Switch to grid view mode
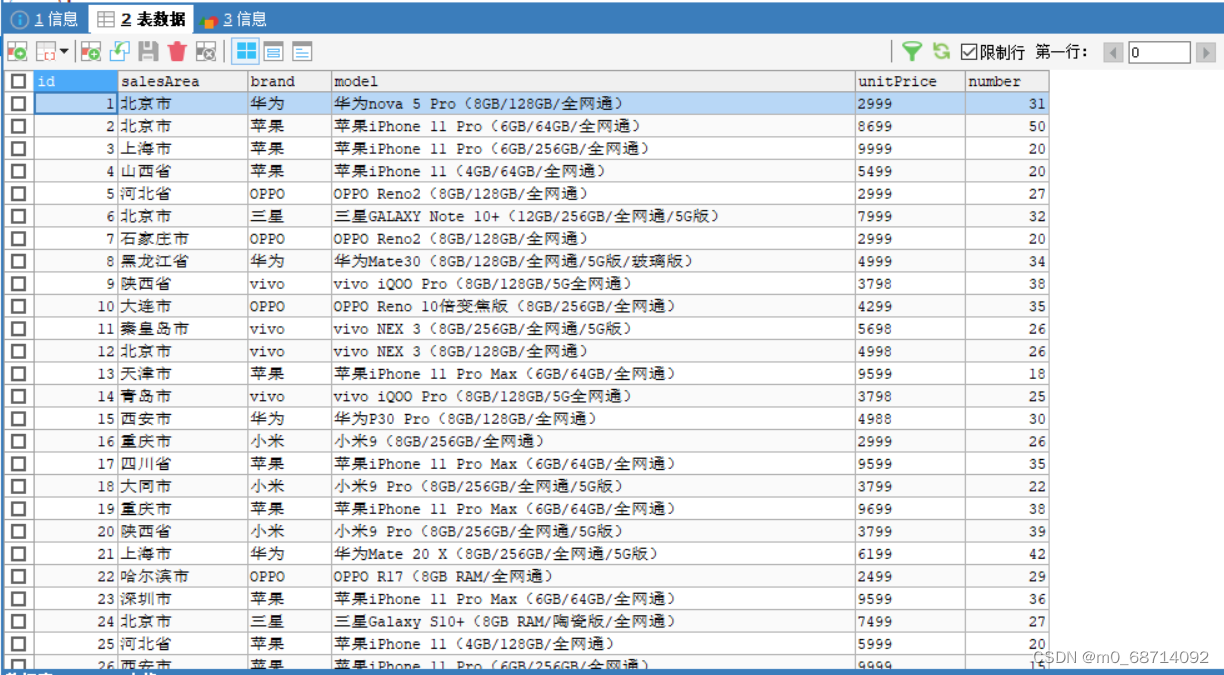 pos(245,51)
